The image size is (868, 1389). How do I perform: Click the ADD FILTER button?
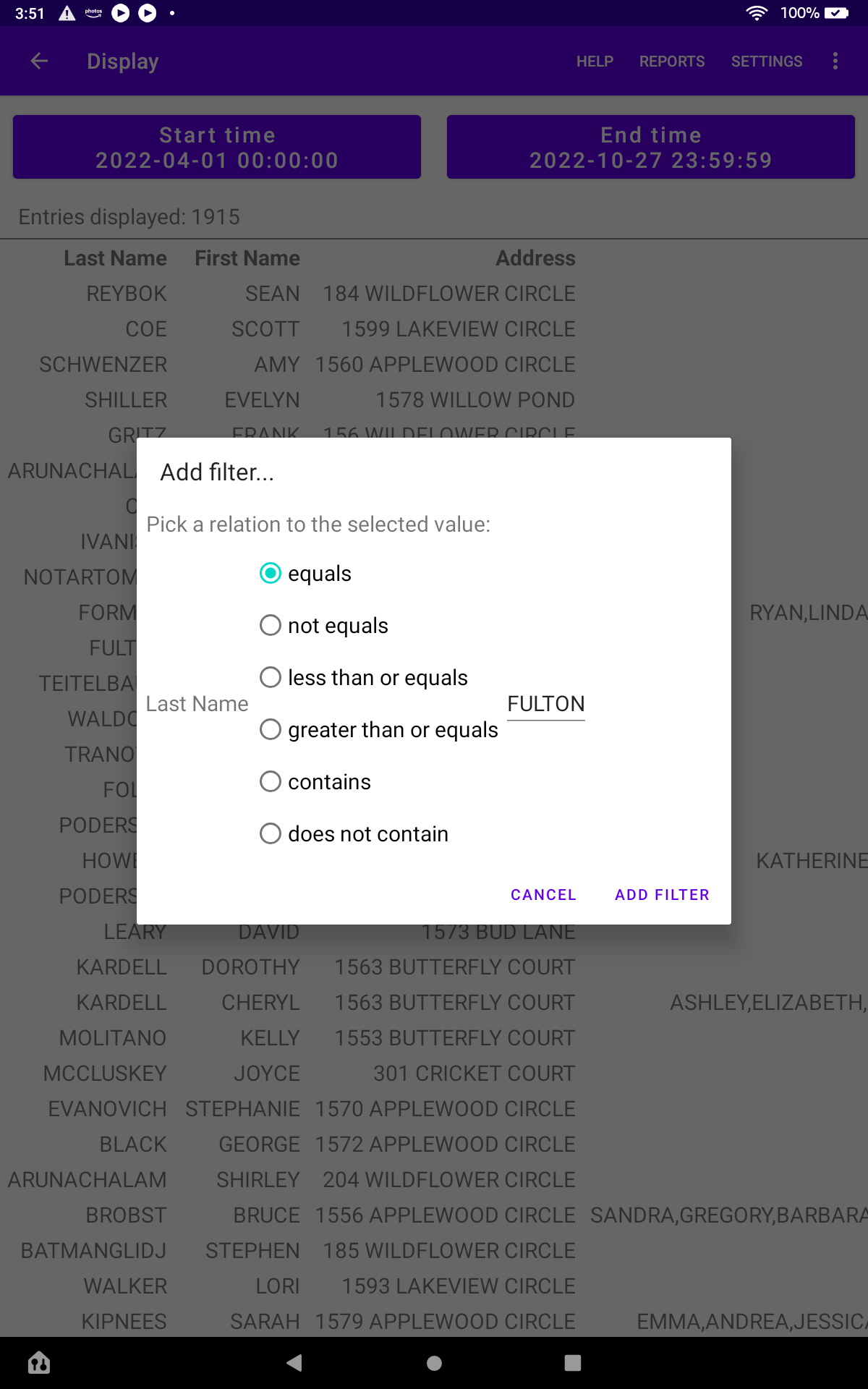coord(662,895)
